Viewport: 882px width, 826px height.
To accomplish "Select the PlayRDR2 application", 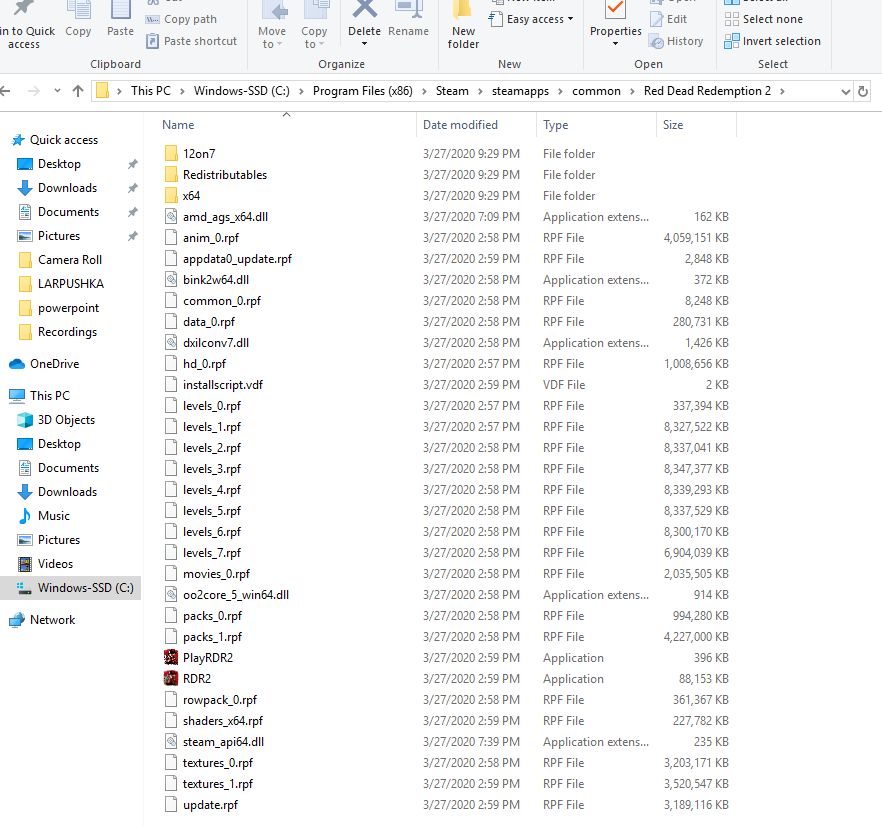I will point(208,658).
